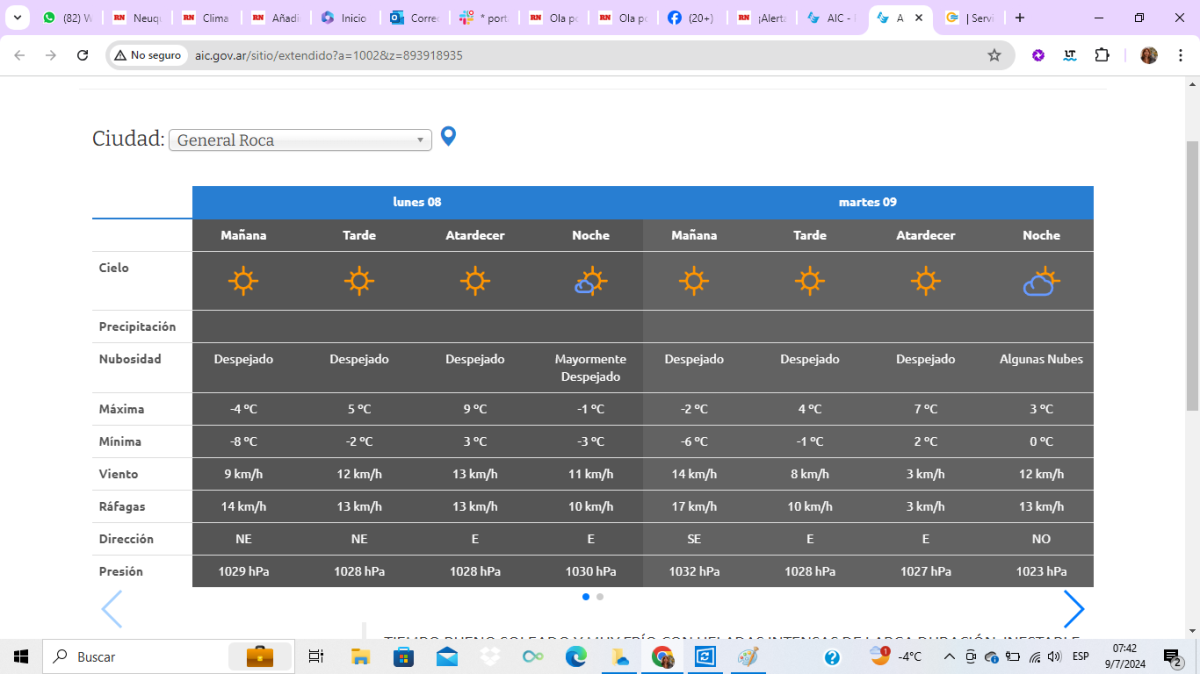Image resolution: width=1200 pixels, height=674 pixels.
Task: Open a new browser tab
Action: point(1020,17)
